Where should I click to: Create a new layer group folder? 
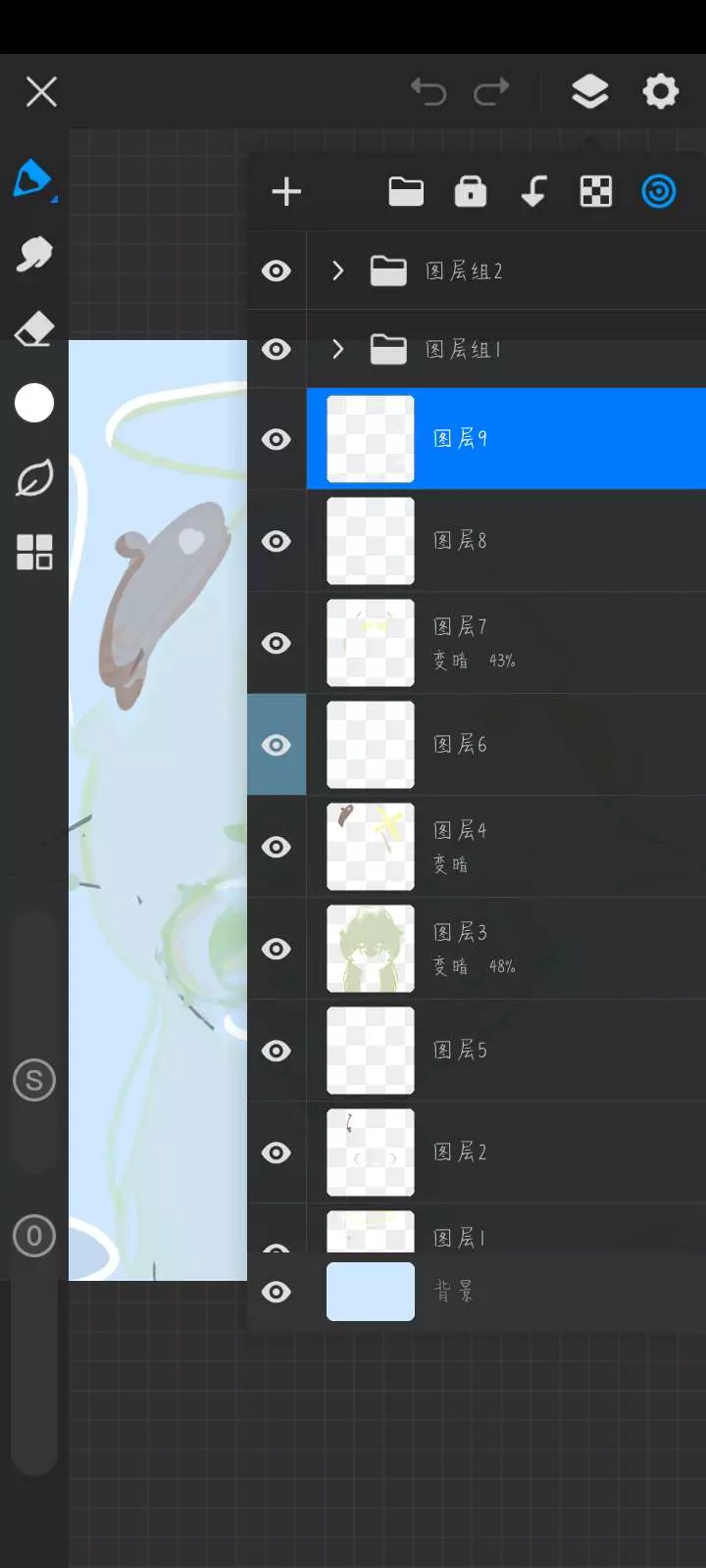(406, 191)
